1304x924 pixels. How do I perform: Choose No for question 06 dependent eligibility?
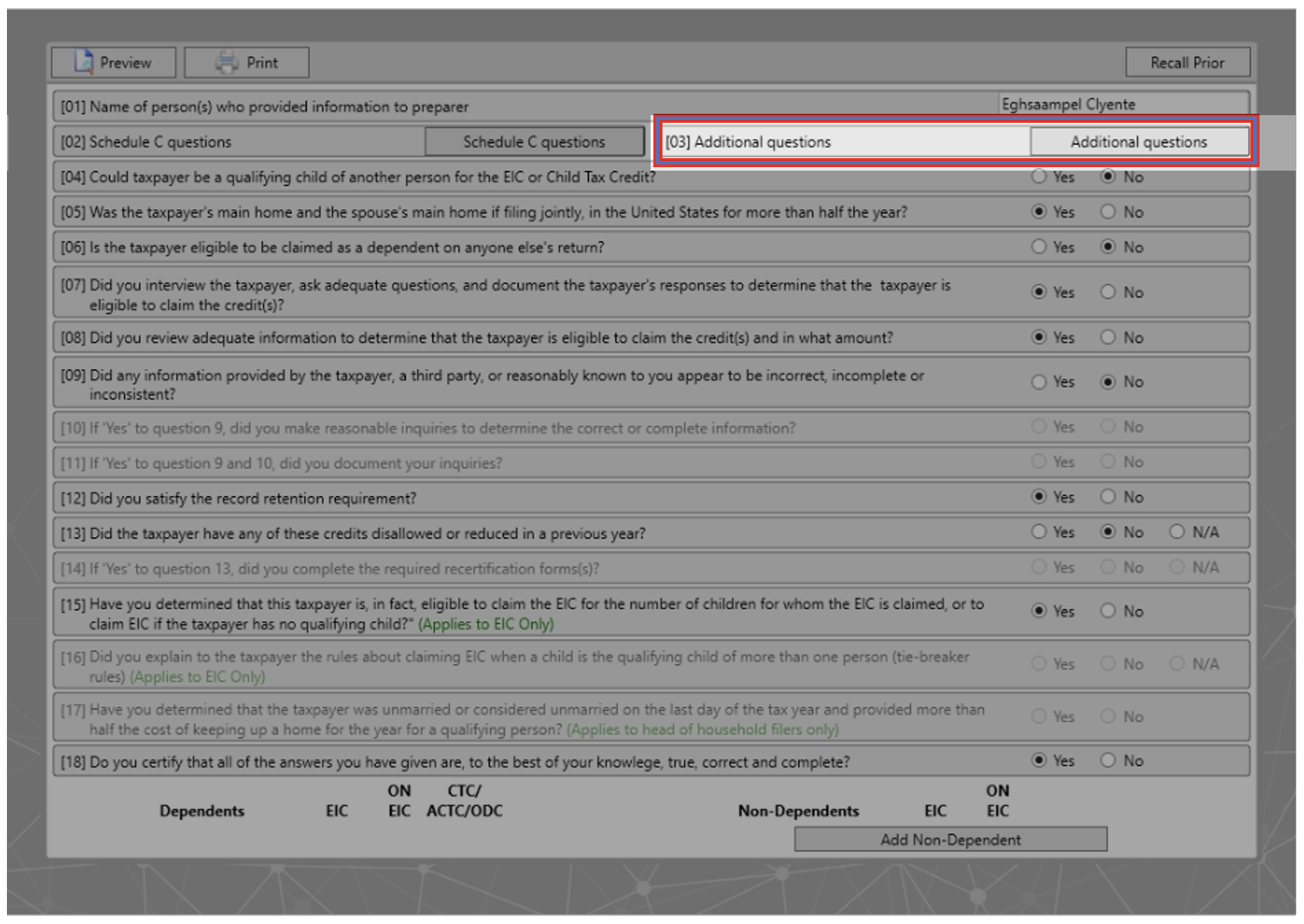pyautogui.click(x=1108, y=246)
